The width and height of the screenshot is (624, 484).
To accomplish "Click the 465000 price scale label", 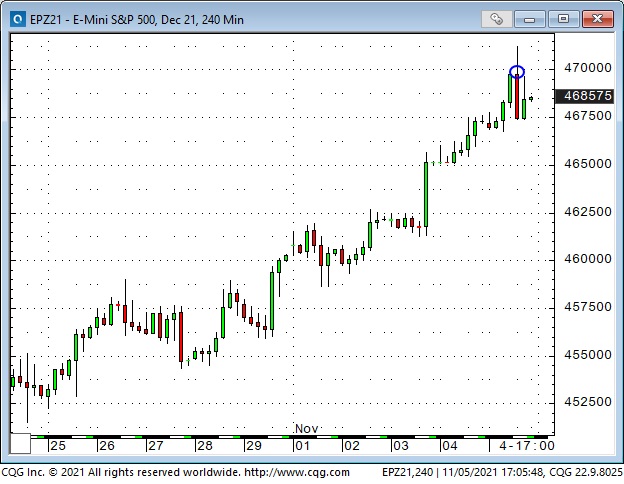I will tap(588, 164).
